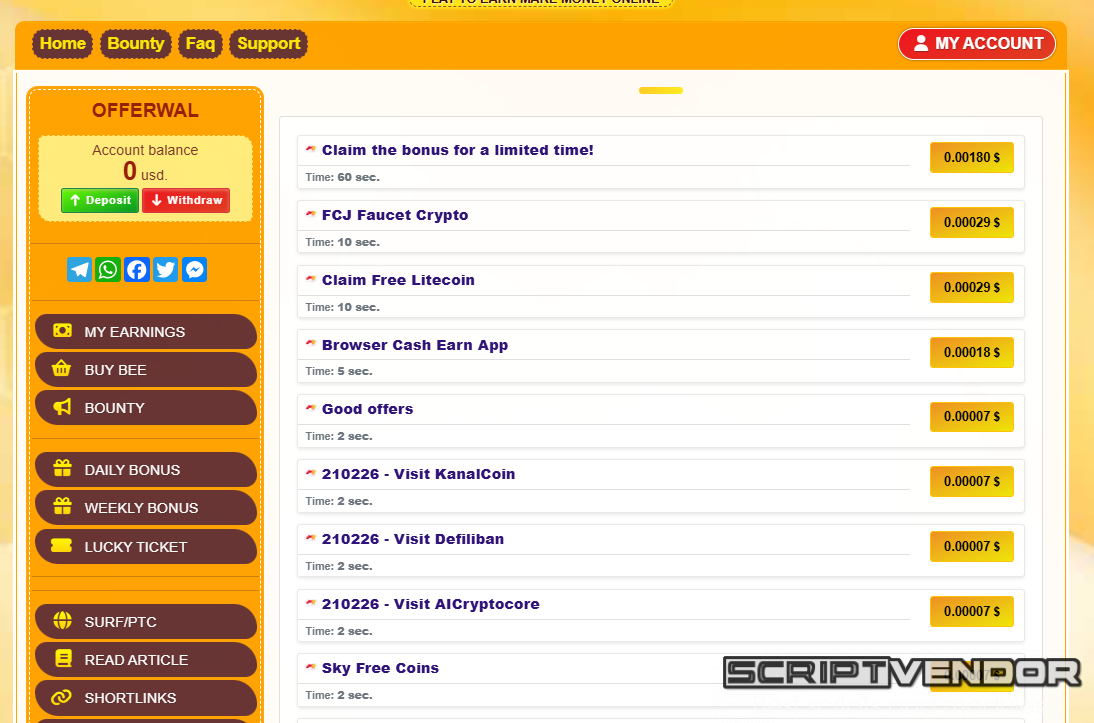Click the WhatsApp share icon
This screenshot has width=1094, height=723.
click(108, 270)
